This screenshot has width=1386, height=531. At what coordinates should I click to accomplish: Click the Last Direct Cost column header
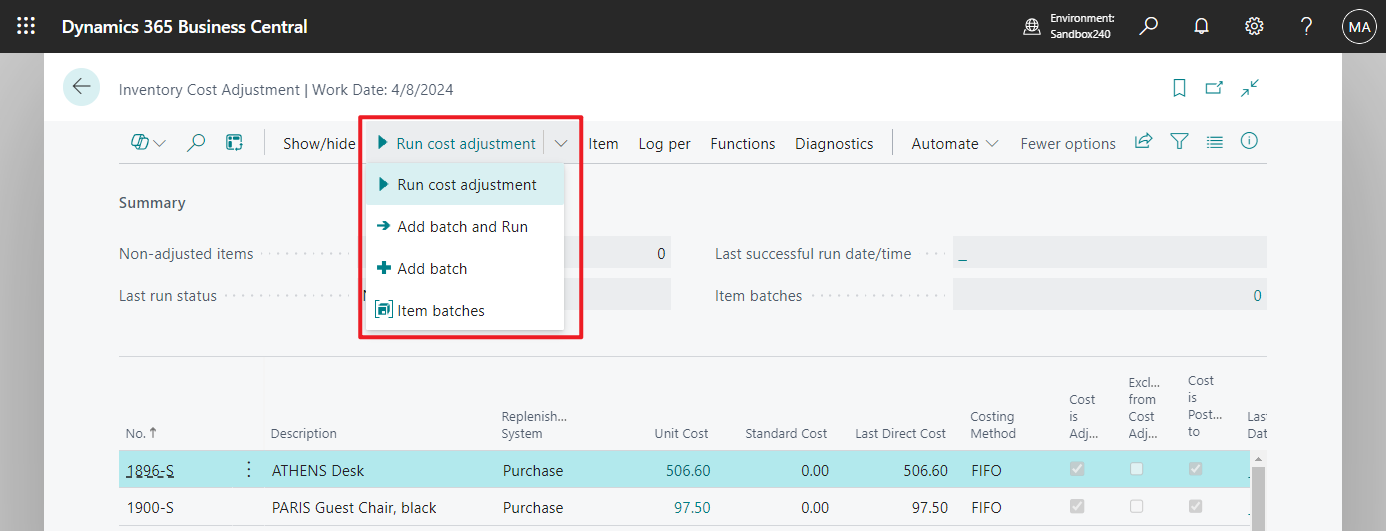(900, 433)
